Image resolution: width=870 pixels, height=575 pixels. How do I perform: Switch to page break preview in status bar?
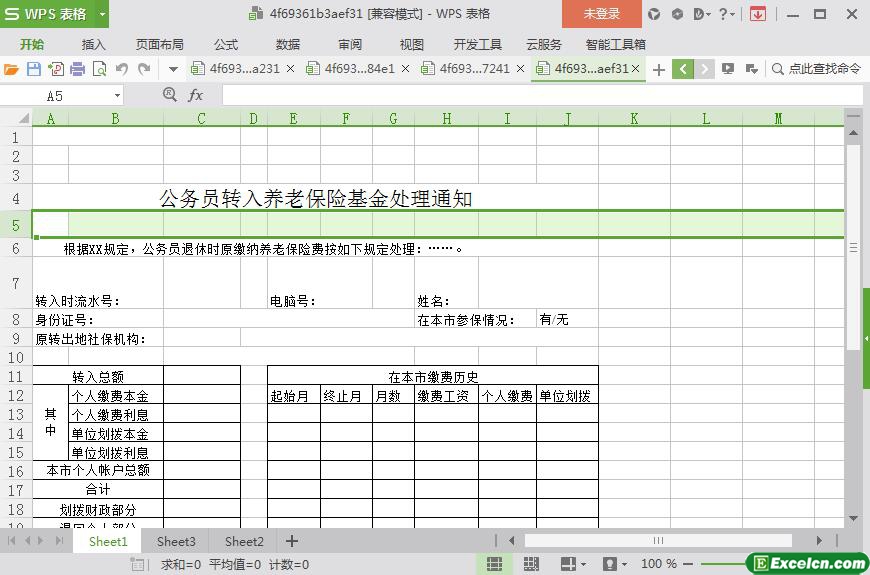[x=531, y=564]
